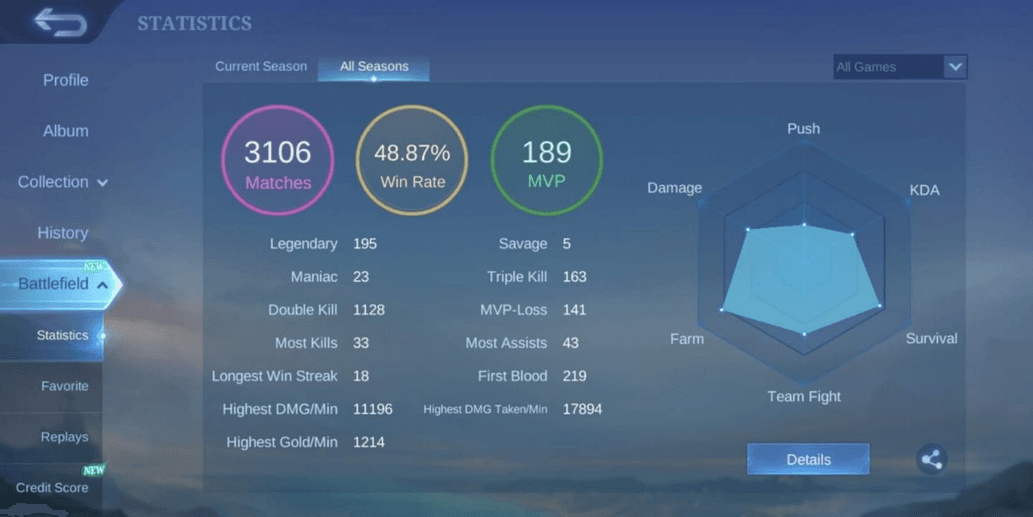This screenshot has width=1033, height=517.
Task: Click the MVP-Loss value 141
Action: 574,310
